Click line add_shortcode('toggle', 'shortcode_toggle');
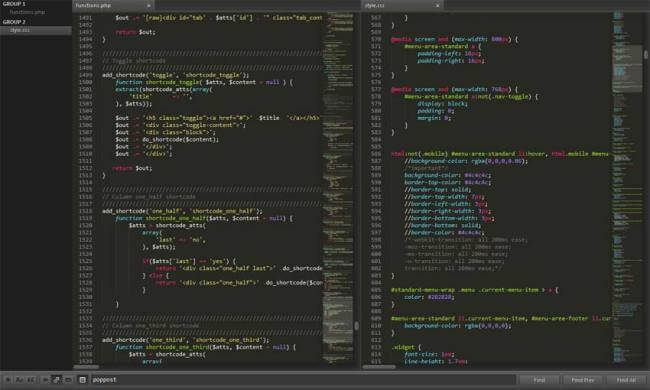 [x=176, y=75]
